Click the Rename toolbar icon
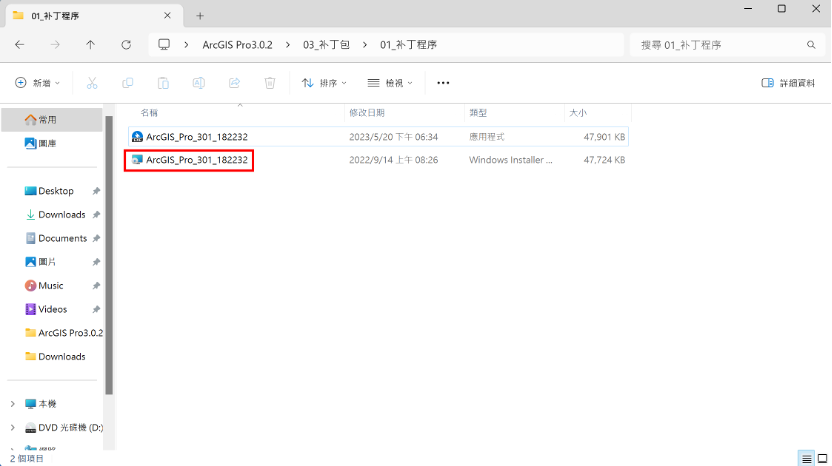 click(198, 83)
